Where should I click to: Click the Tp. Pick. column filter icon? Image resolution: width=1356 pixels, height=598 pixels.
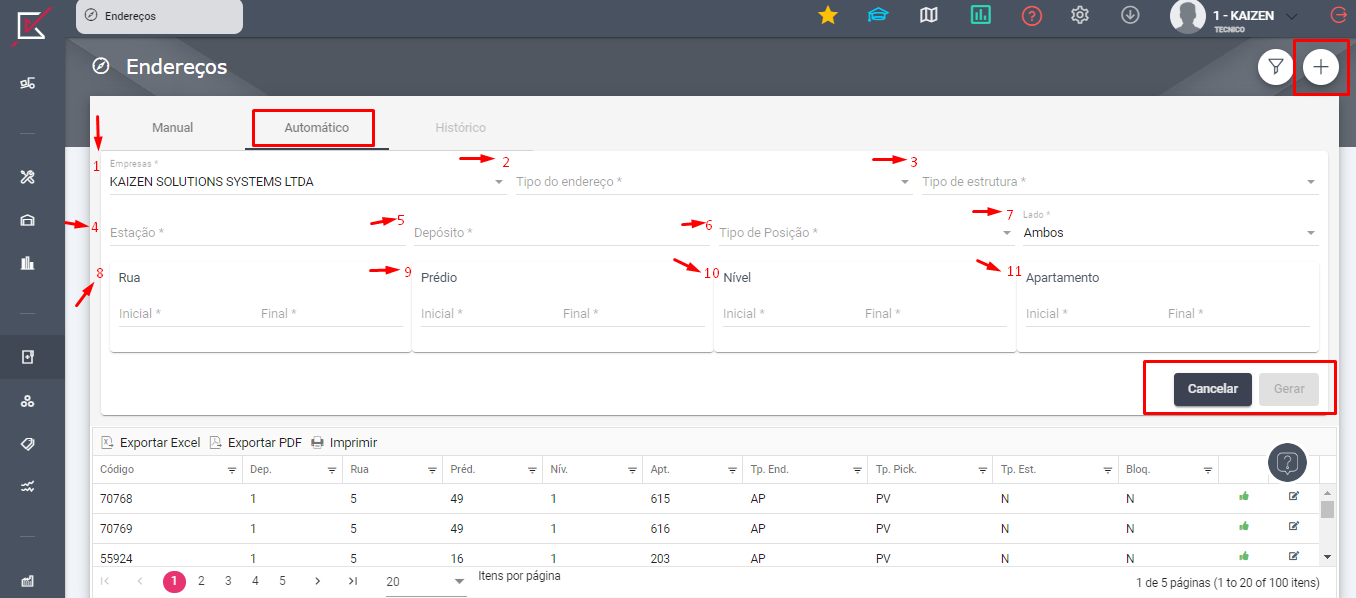982,470
